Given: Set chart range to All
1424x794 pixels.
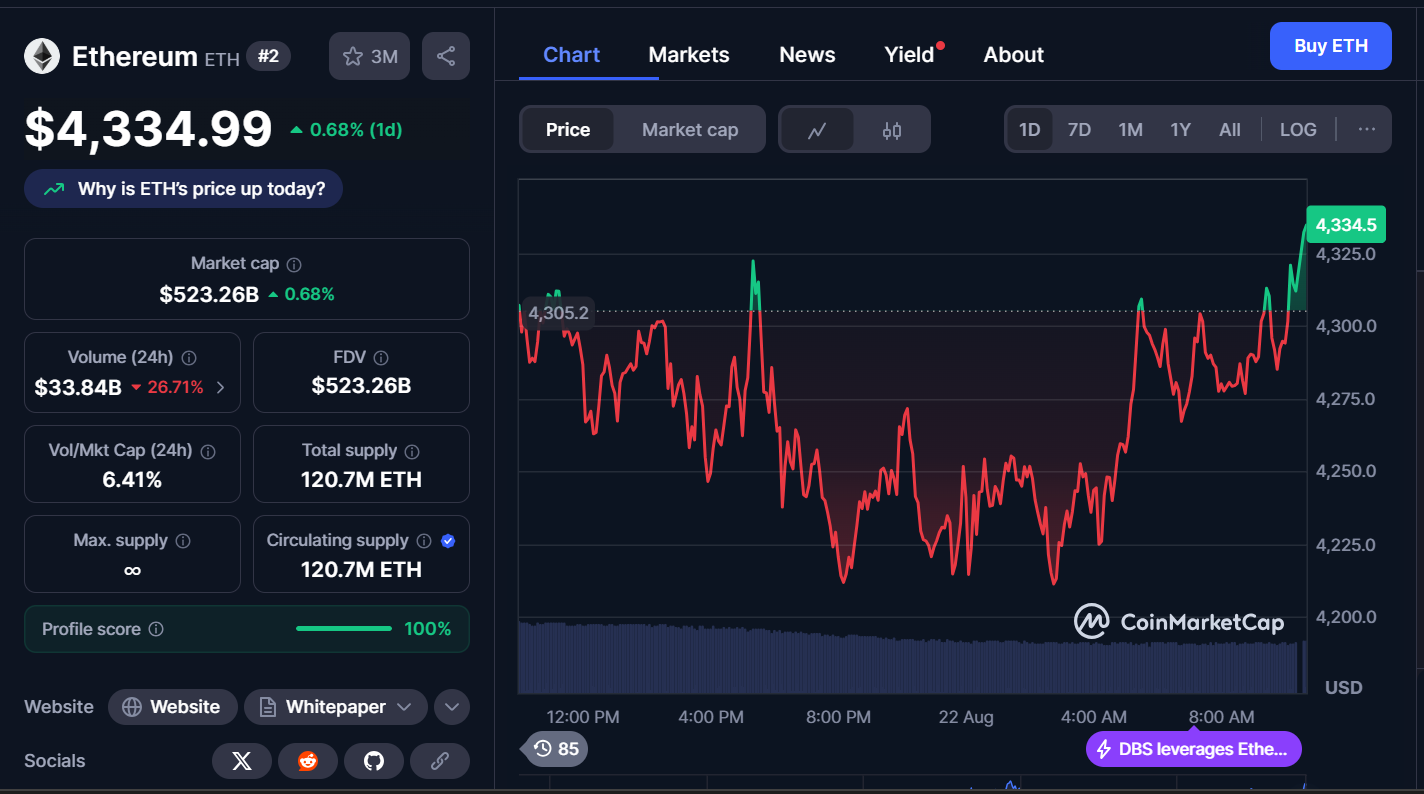Looking at the screenshot, I should click(1230, 130).
